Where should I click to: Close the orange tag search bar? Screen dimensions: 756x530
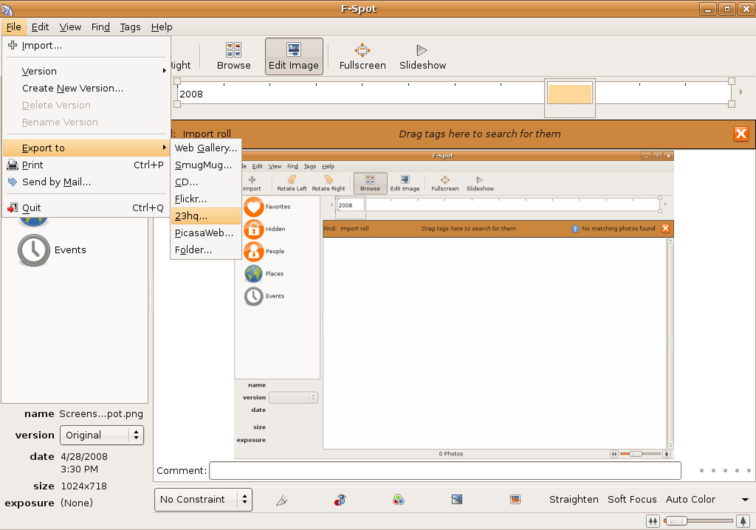[741, 134]
